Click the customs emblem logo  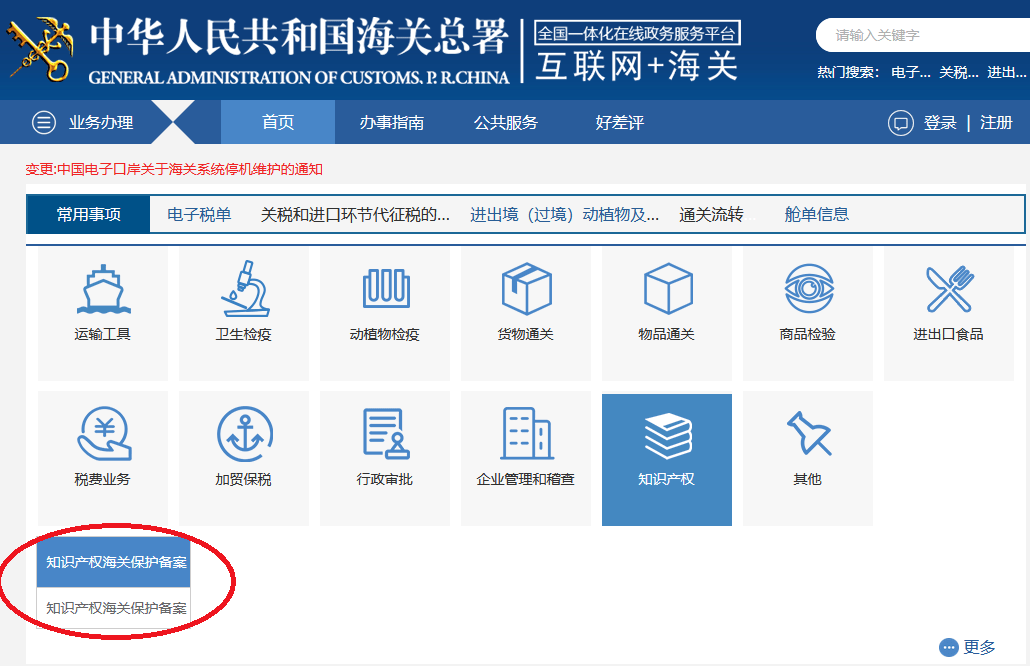click(40, 49)
